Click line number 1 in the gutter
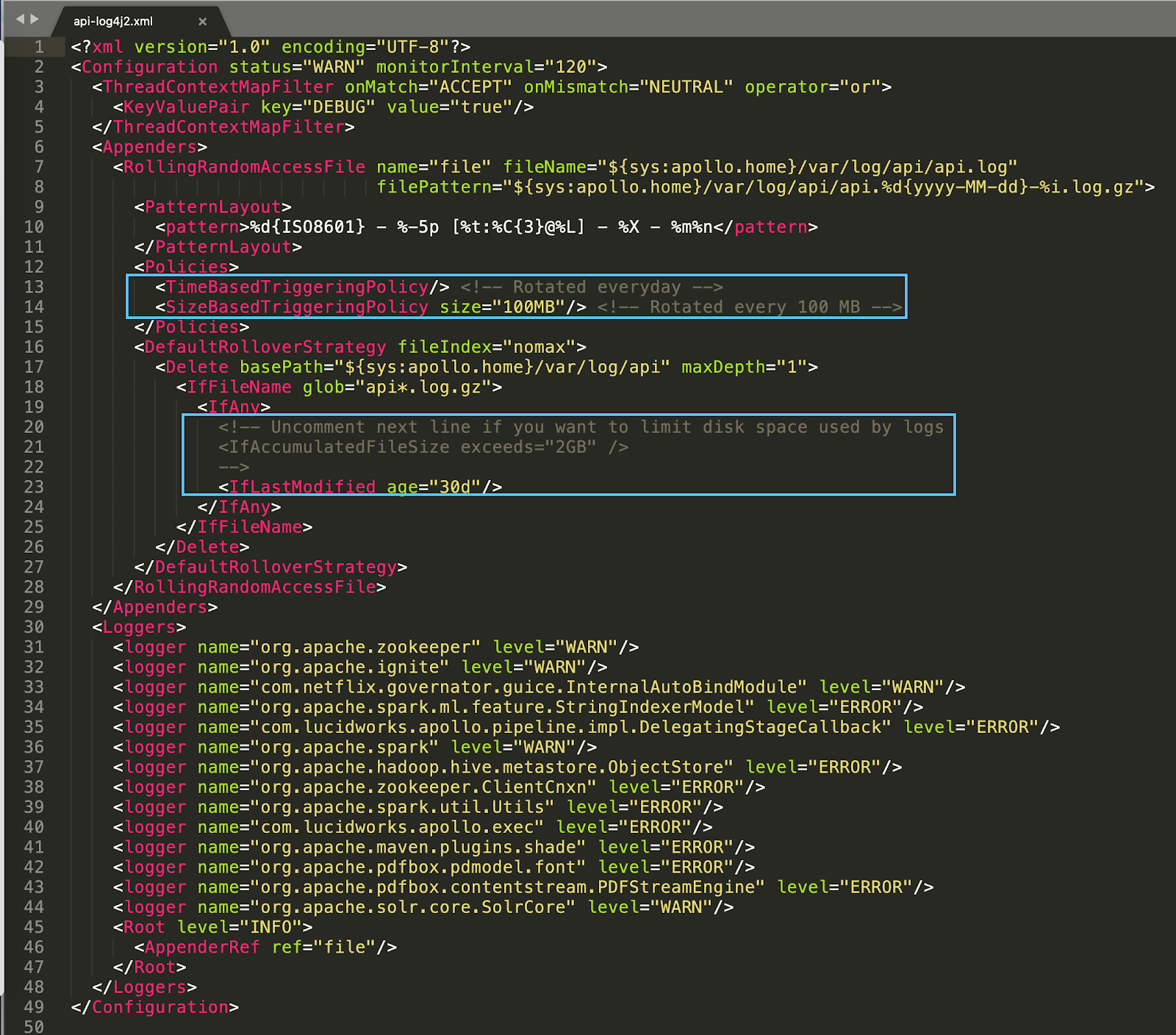This screenshot has width=1176, height=1035. (39, 47)
